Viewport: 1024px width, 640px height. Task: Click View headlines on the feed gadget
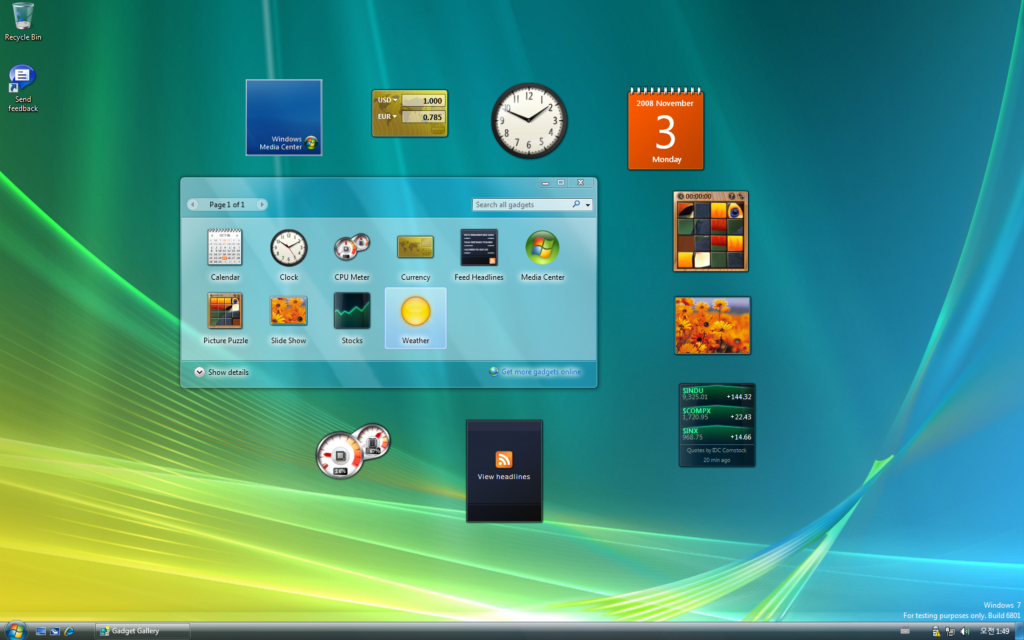[x=504, y=477]
